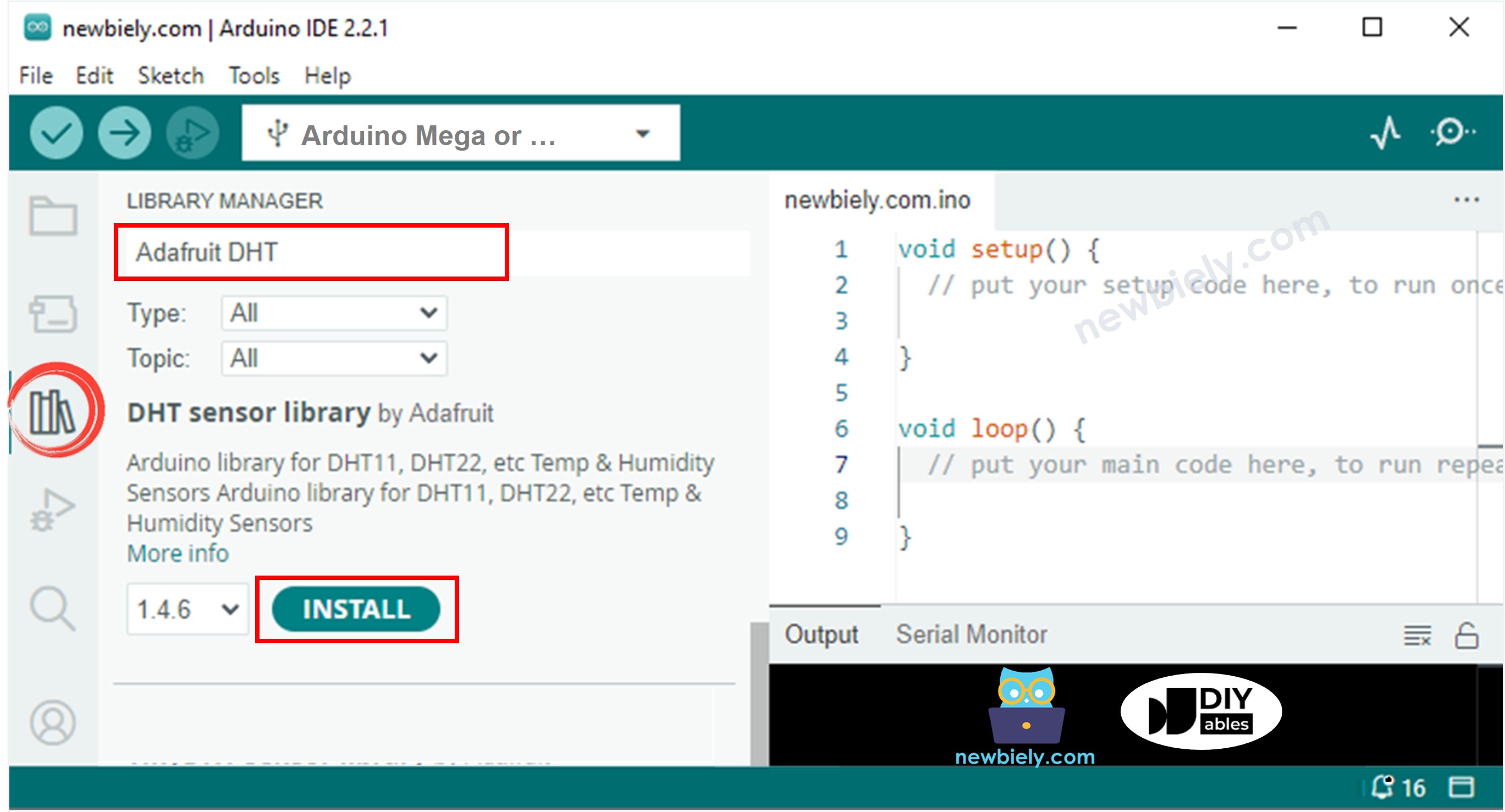Open the Debug panel sidebar icon
The height and width of the screenshot is (812, 1505).
click(x=53, y=510)
